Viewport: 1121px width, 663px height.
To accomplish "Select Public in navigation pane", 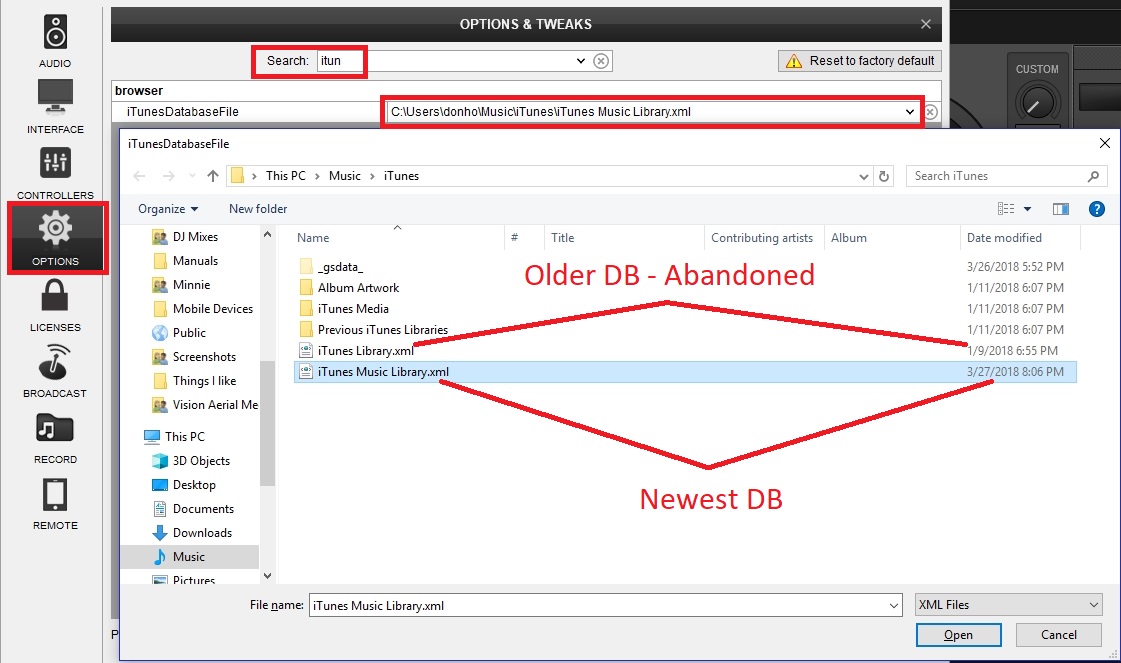I will click(189, 333).
